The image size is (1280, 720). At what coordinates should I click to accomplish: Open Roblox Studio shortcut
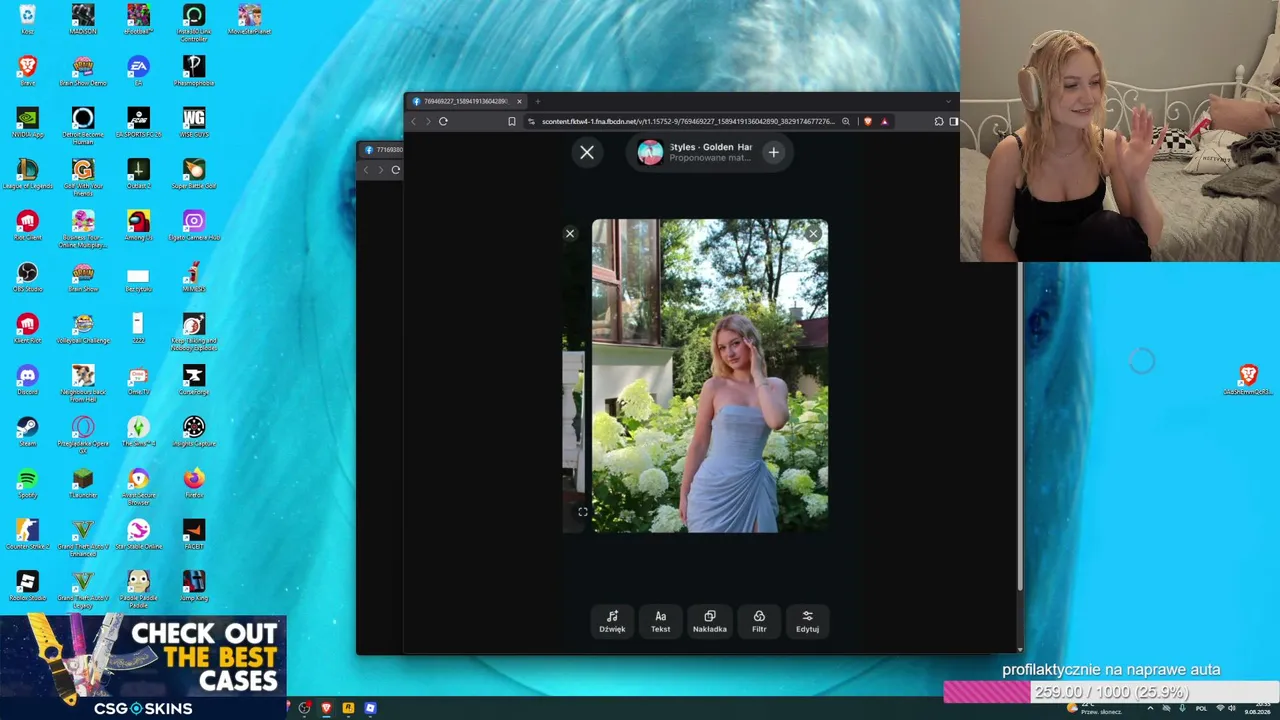(x=27, y=586)
